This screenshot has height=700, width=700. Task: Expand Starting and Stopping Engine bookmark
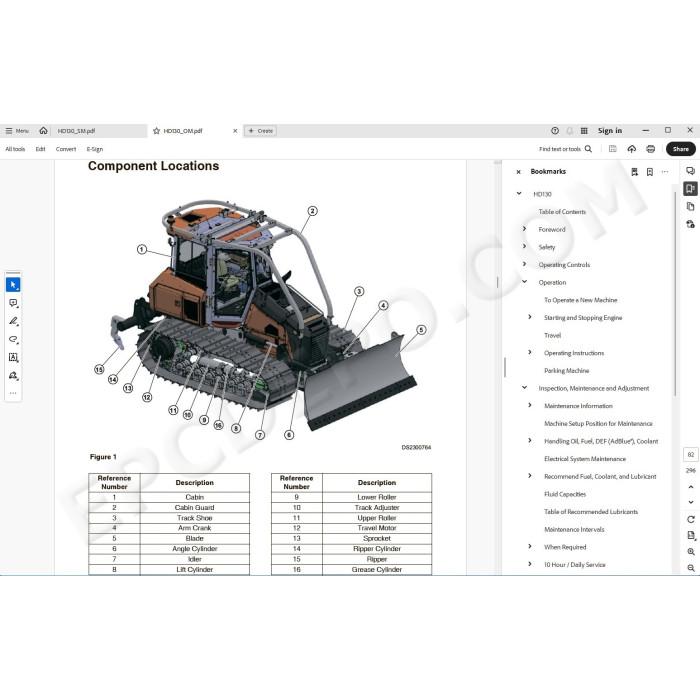tap(530, 317)
